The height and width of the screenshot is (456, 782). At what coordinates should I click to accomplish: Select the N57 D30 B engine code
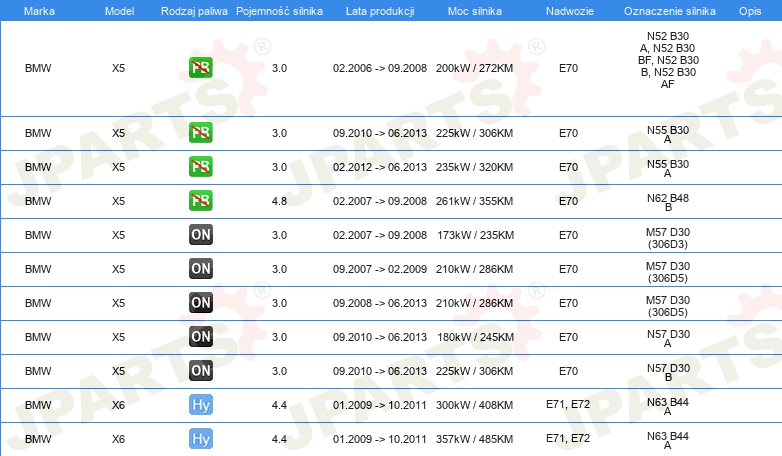coord(668,372)
